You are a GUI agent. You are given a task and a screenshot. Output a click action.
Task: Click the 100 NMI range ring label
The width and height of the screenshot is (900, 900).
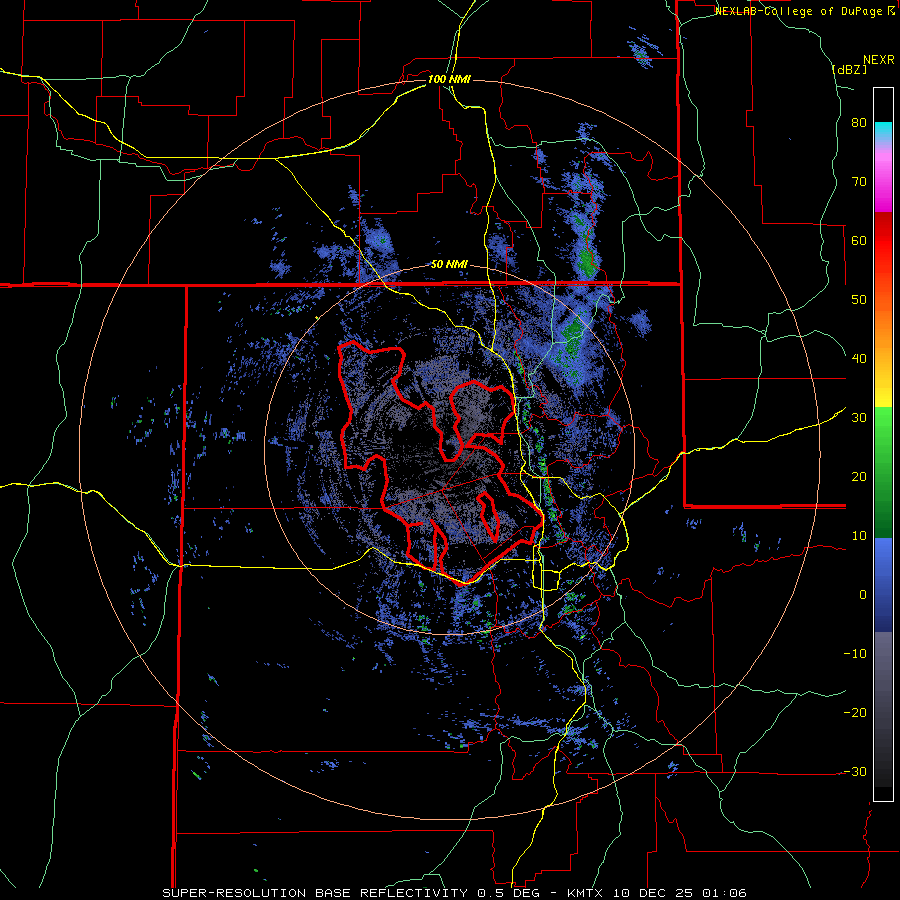click(x=449, y=79)
